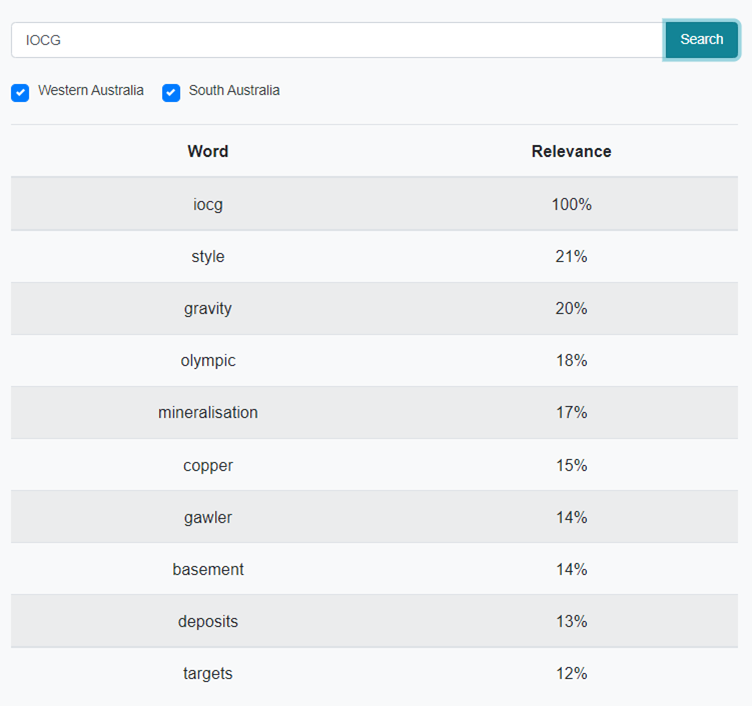The image size is (752, 706).
Task: Click the 100% relevance value
Action: click(x=571, y=204)
